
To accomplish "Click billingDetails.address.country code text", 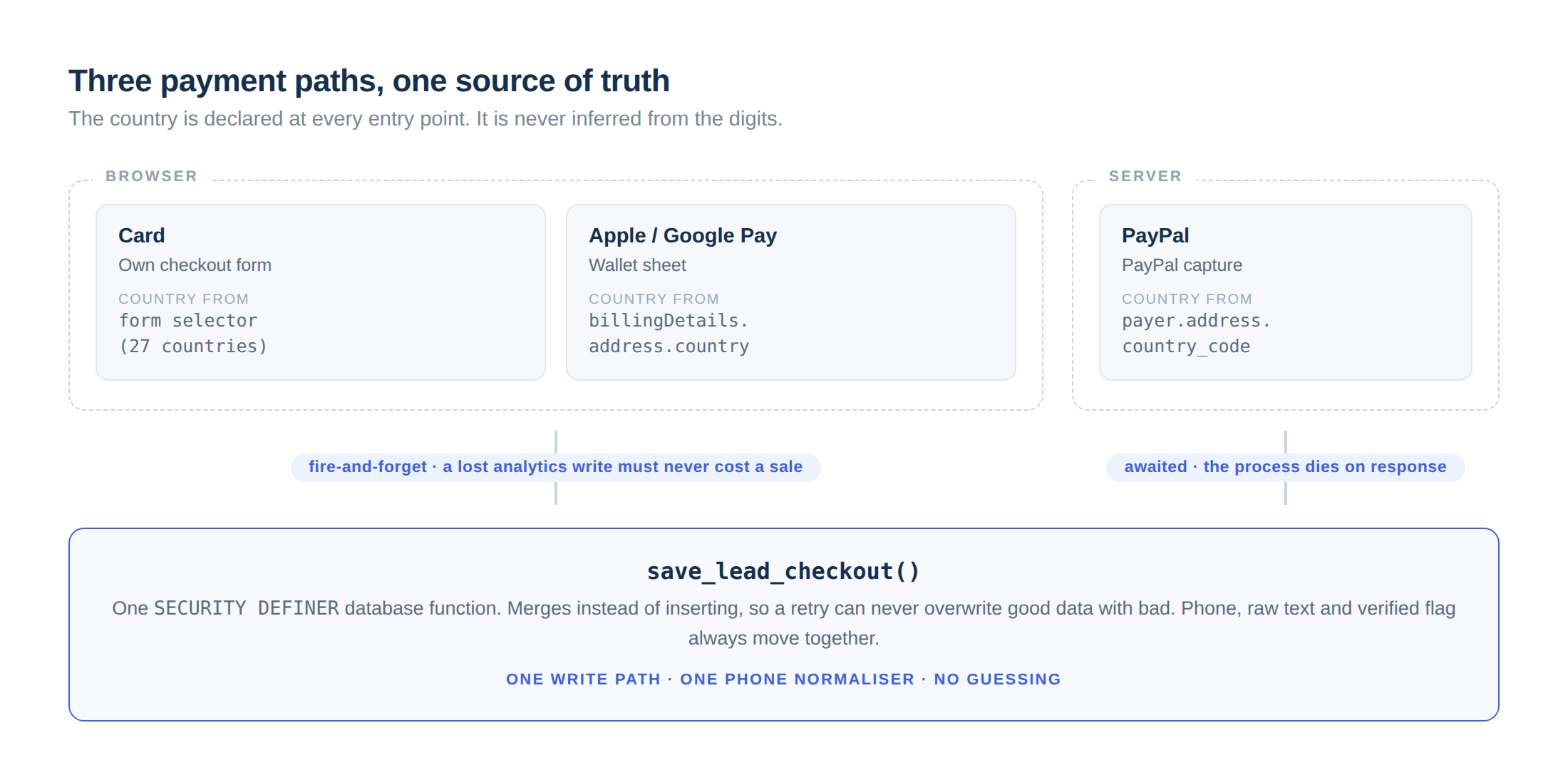I will [669, 334].
